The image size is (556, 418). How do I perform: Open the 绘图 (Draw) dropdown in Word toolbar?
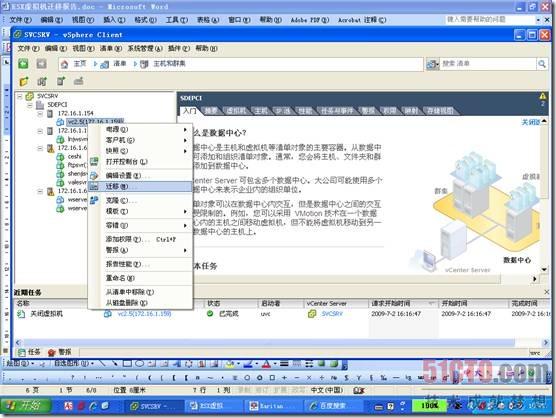[21, 363]
